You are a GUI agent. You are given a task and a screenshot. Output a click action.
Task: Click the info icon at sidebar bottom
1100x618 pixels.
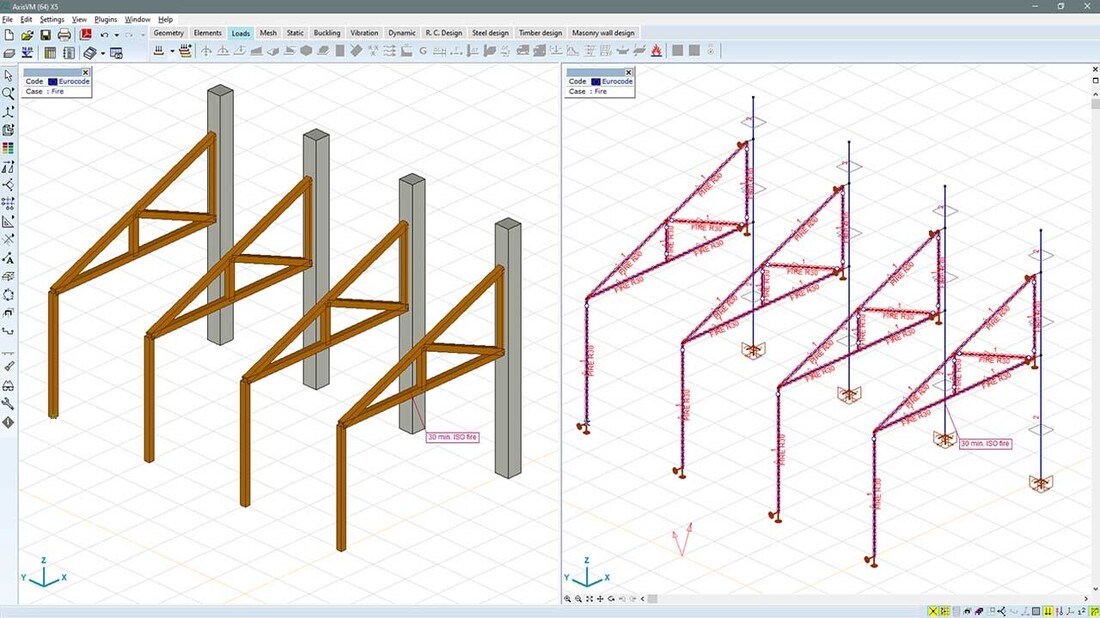pos(9,422)
